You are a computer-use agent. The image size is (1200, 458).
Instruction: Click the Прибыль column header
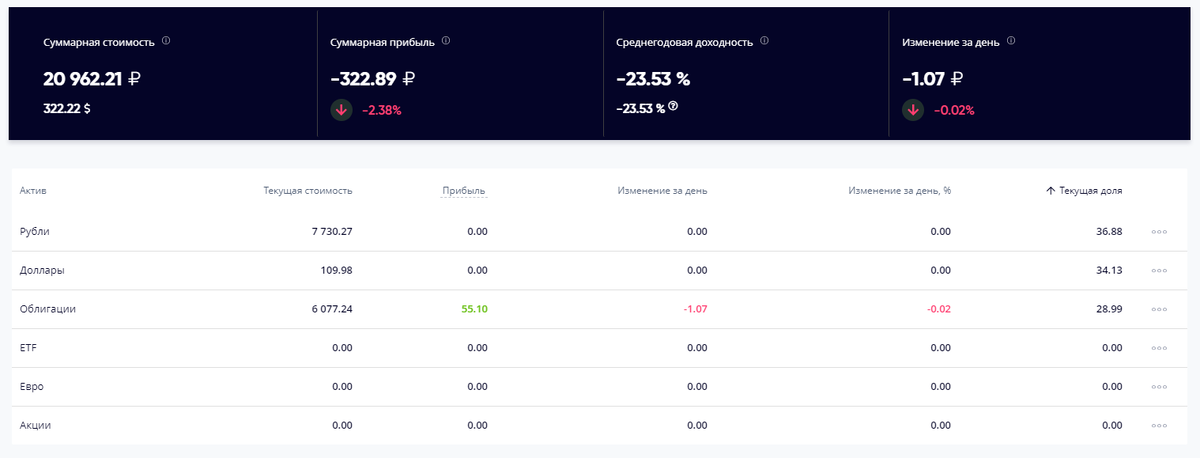[x=464, y=190]
